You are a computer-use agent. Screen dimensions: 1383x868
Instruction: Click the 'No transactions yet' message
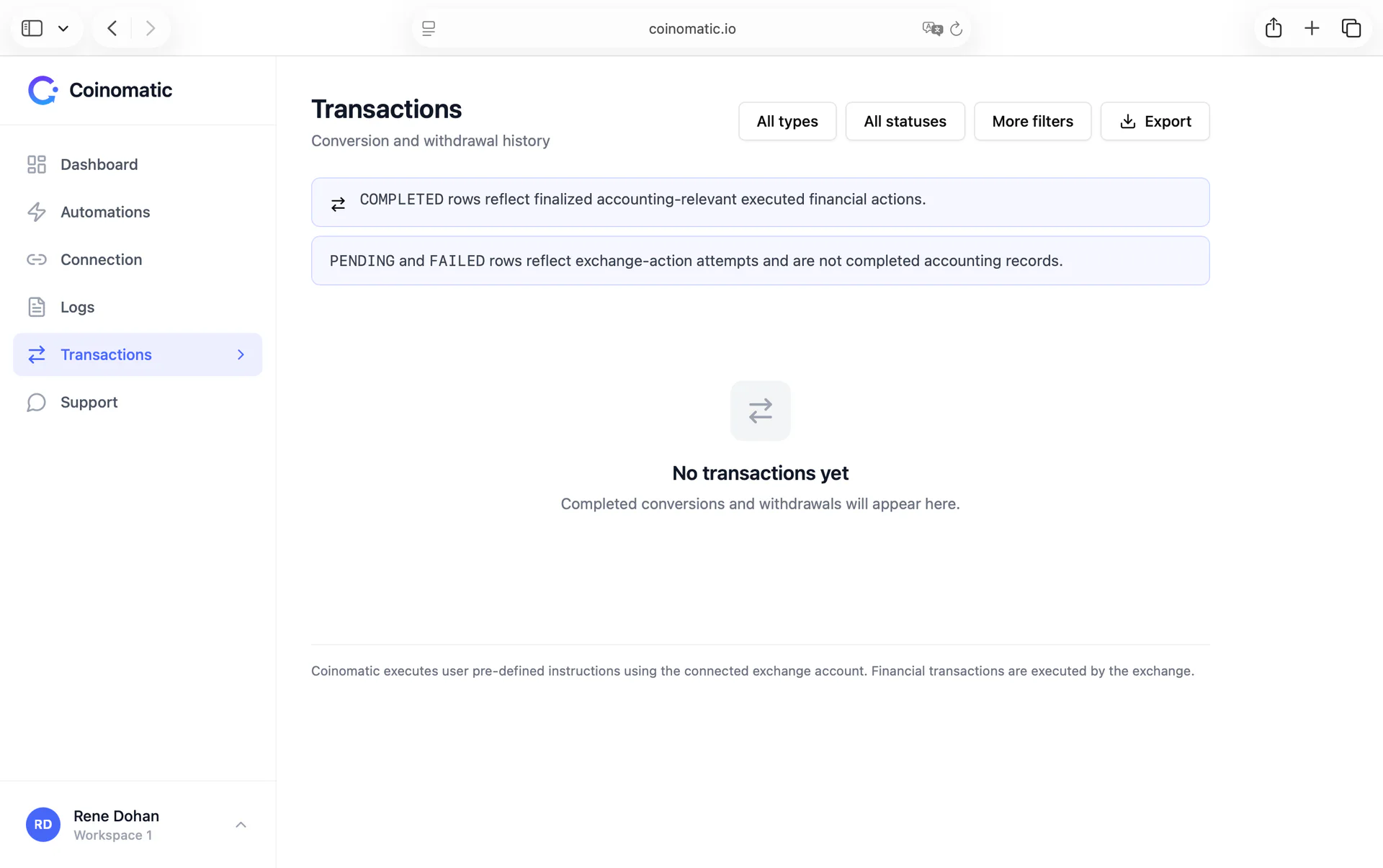click(760, 473)
